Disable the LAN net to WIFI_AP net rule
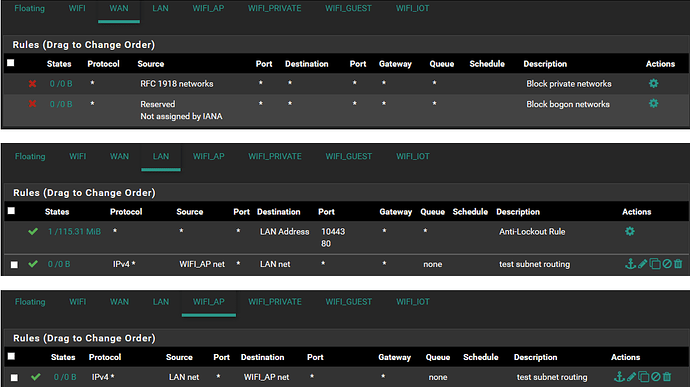This screenshot has width=690, height=387. (656, 376)
